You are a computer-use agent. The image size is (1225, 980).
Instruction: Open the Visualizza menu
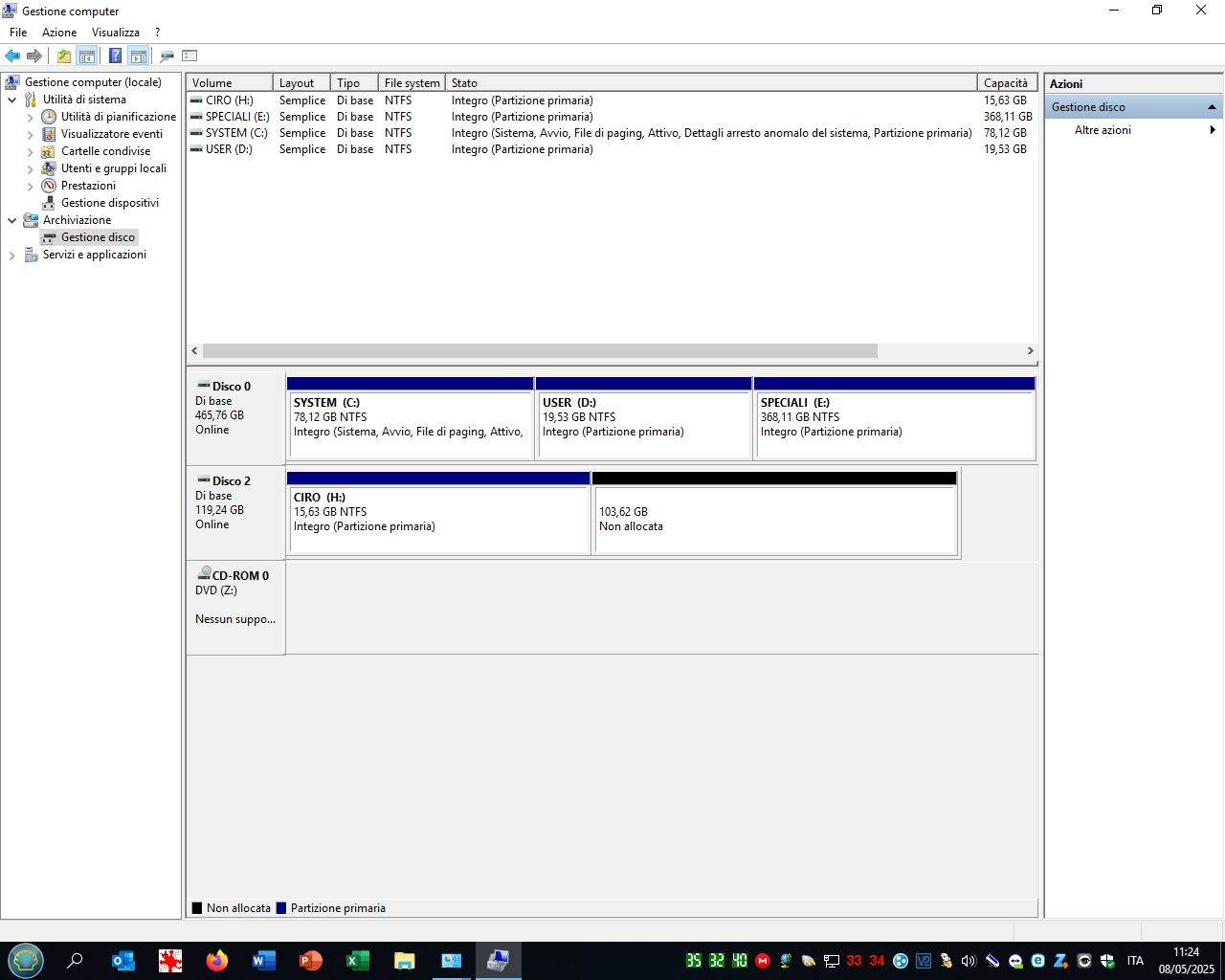[116, 33]
